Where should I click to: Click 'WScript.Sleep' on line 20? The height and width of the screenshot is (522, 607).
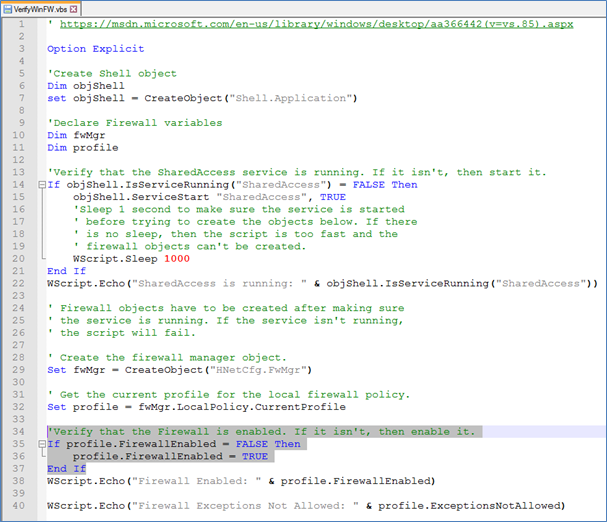point(115,259)
